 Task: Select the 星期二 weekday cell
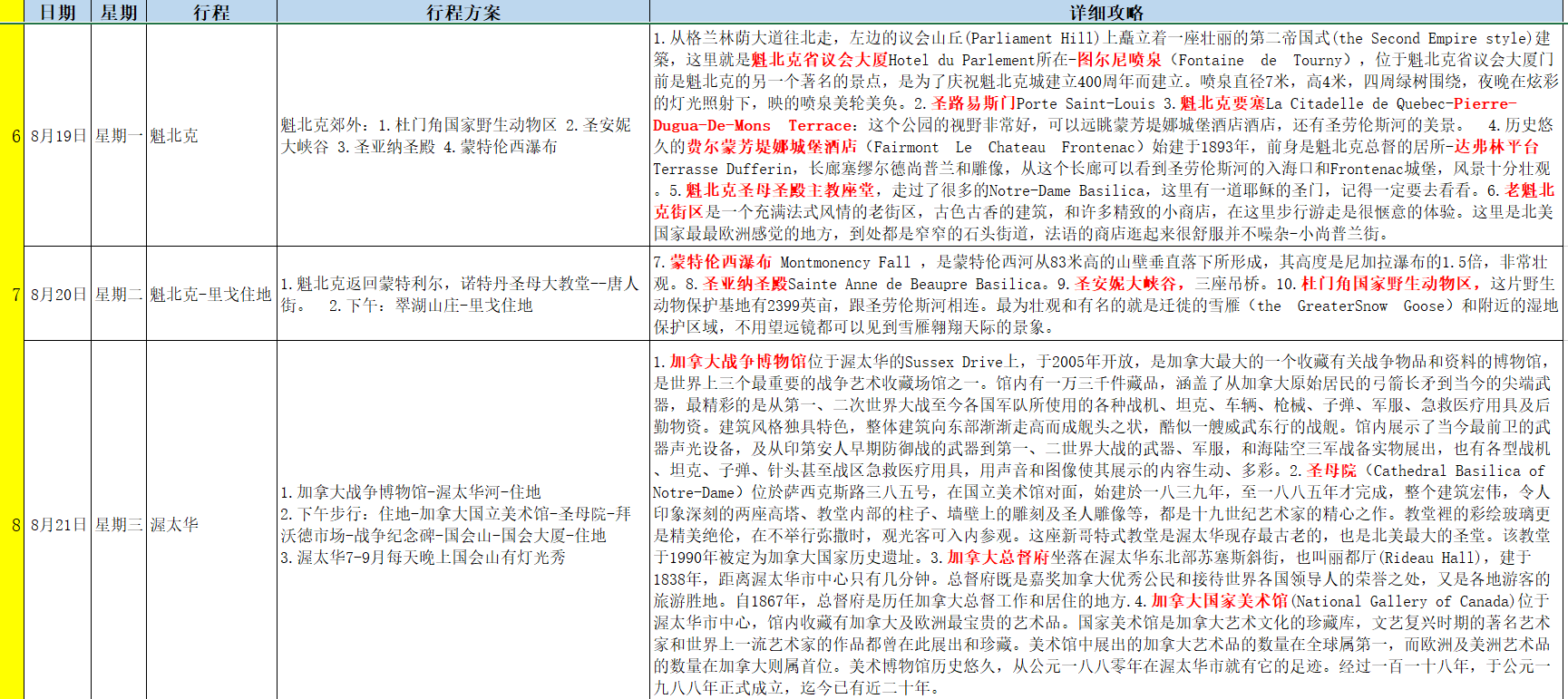(119, 294)
